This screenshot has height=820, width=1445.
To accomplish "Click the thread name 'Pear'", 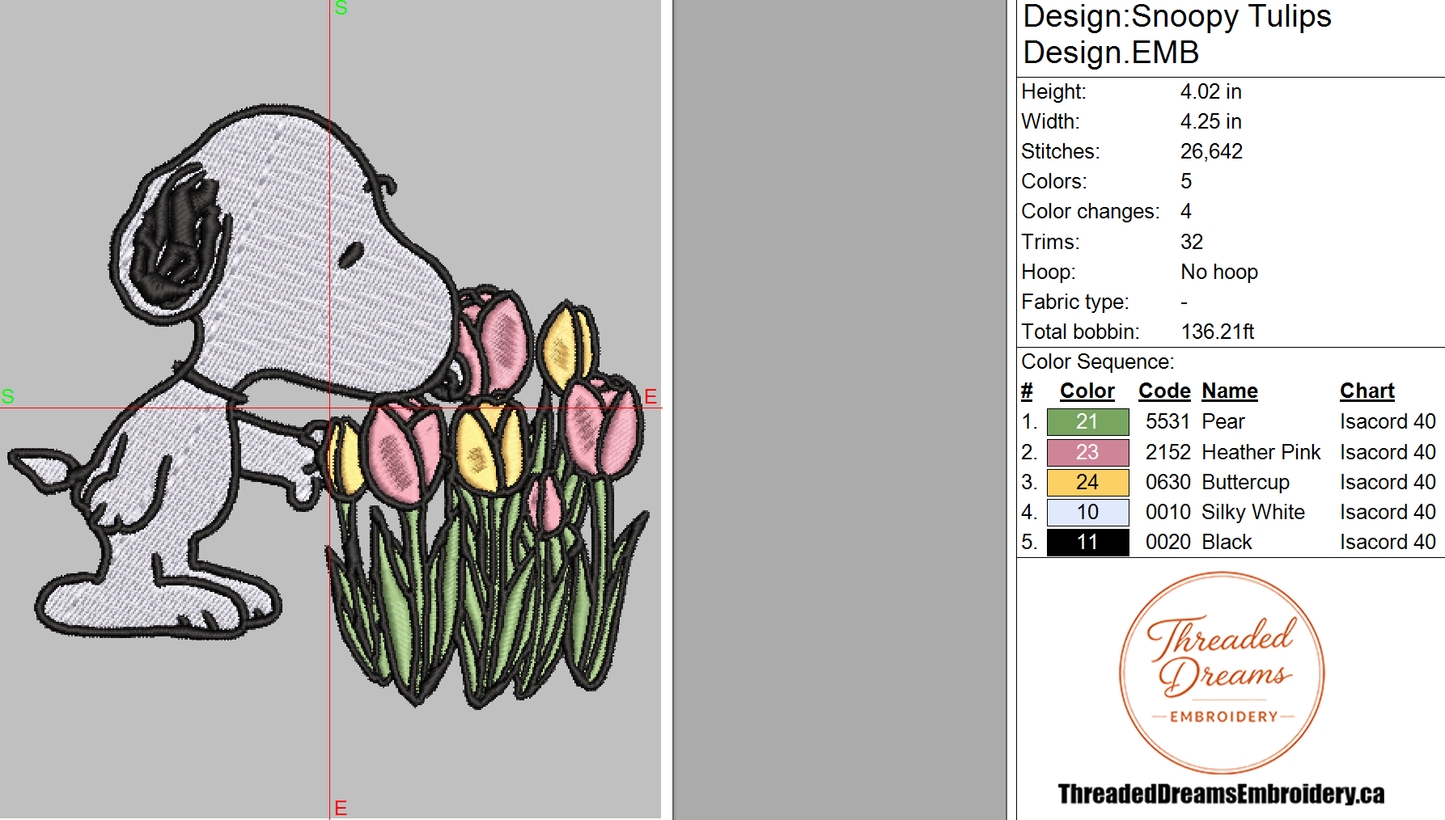I will pos(1223,422).
